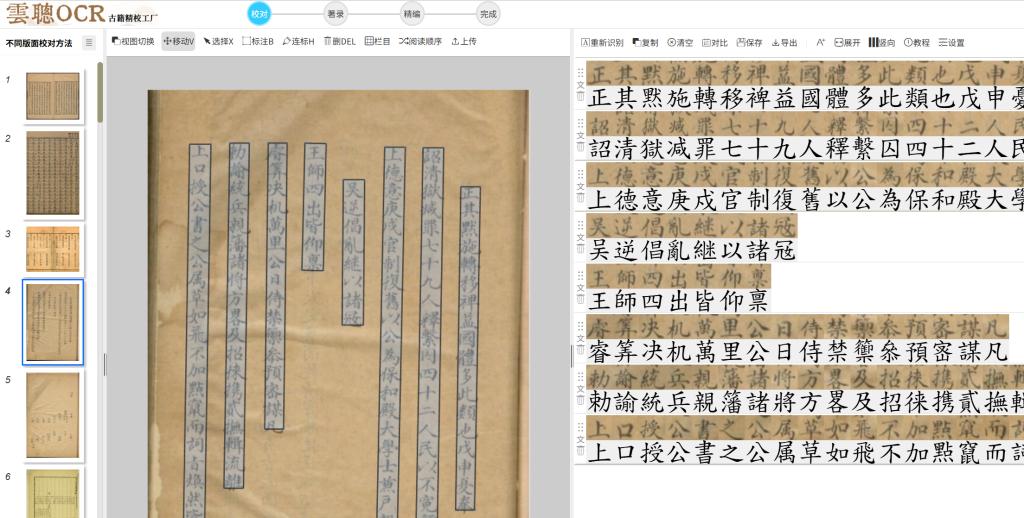Edit the text line 上口授公書之公属草如飛

pos(805,453)
